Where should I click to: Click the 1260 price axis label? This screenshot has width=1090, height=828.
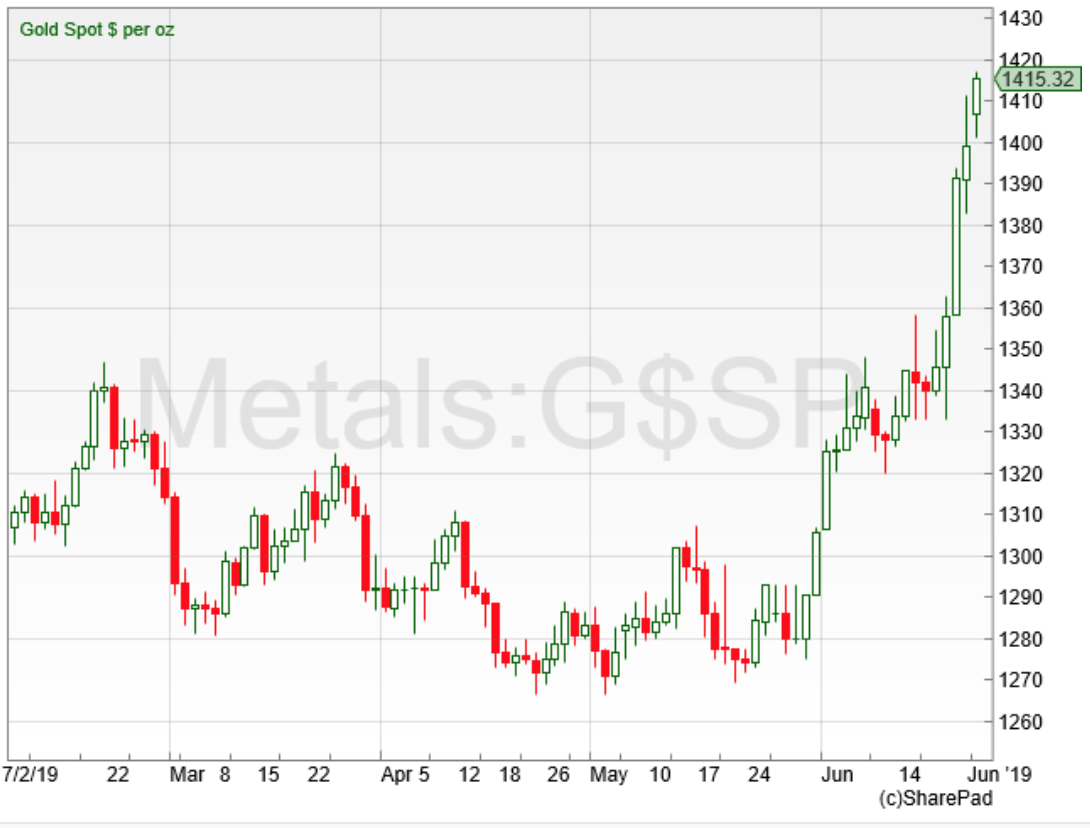(1021, 722)
